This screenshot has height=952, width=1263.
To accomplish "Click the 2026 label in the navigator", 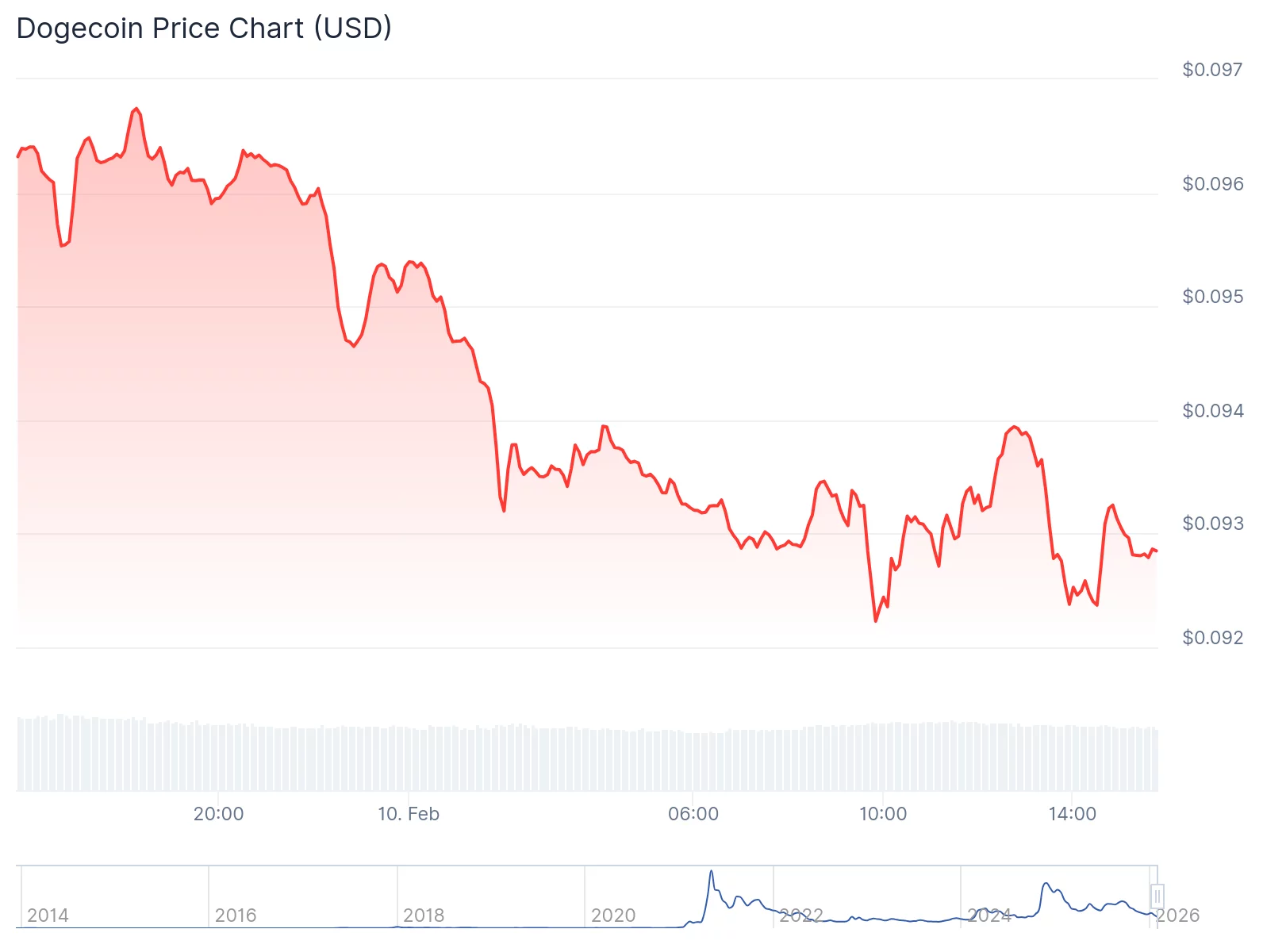I will pyautogui.click(x=1177, y=916).
